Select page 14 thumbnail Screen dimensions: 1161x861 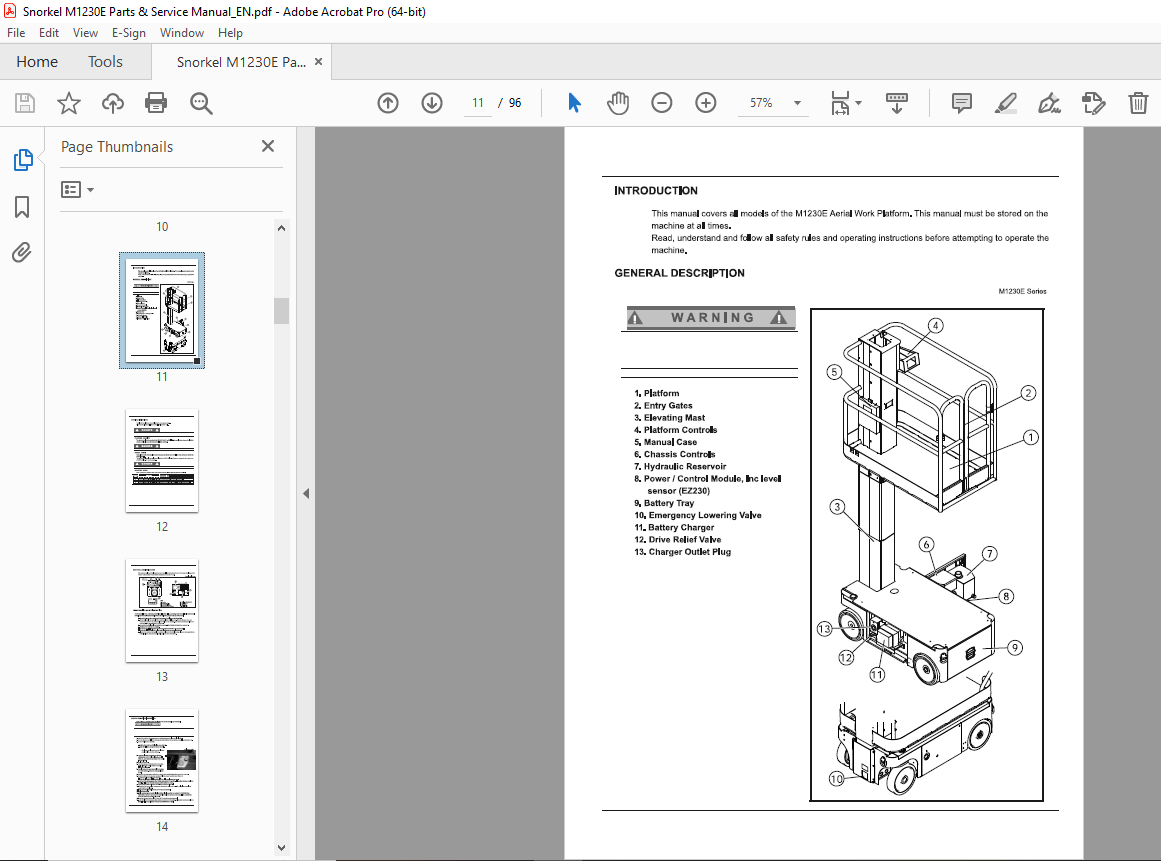(x=162, y=760)
